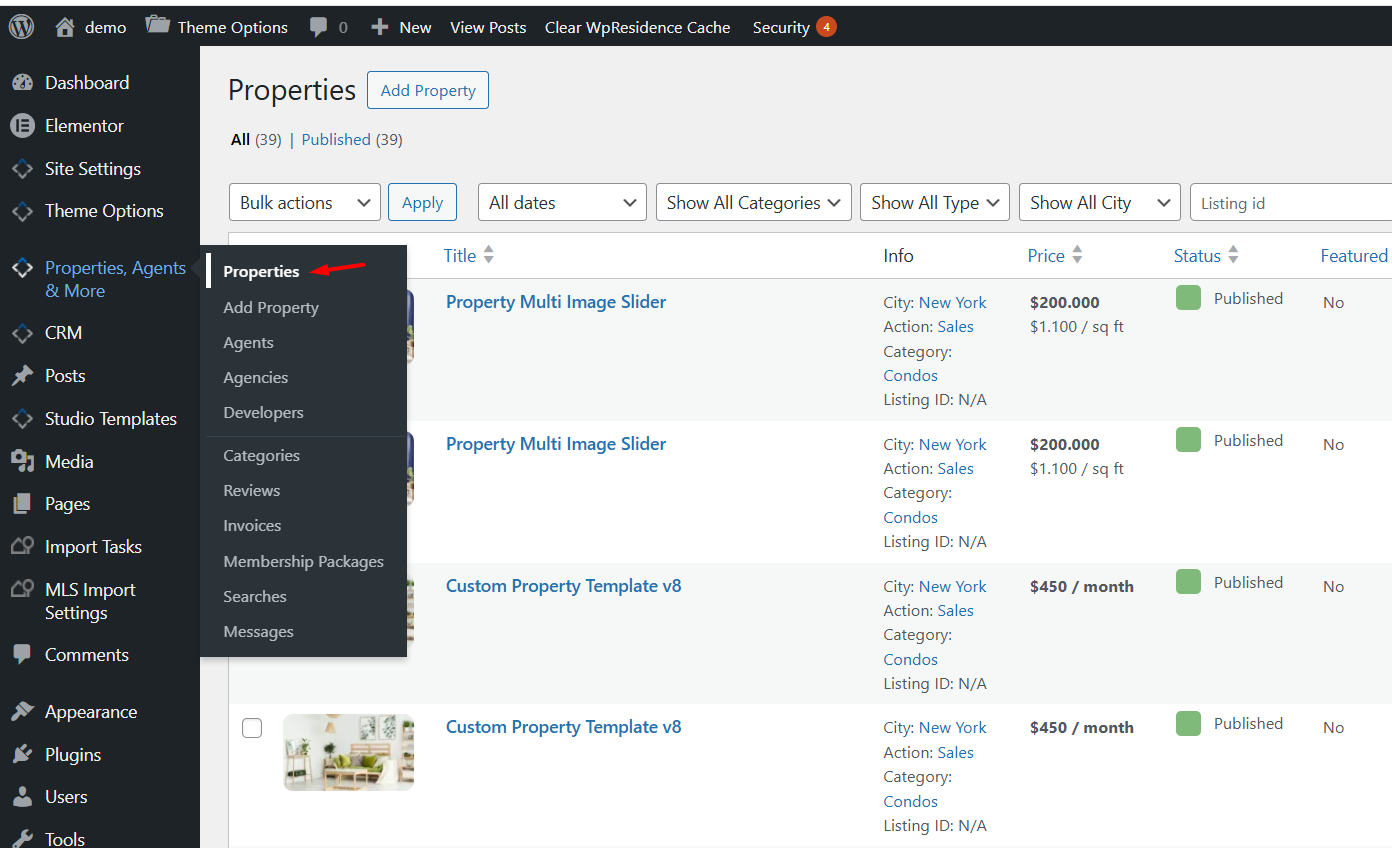Click the WordPress logo icon
The height and width of the screenshot is (848, 1392).
pos(21,27)
